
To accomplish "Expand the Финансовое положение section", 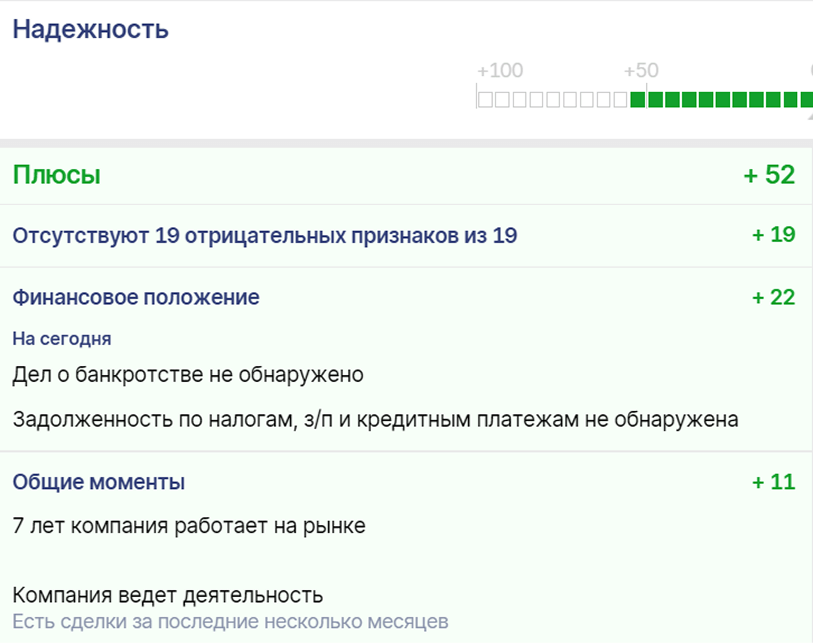I will point(136,297).
